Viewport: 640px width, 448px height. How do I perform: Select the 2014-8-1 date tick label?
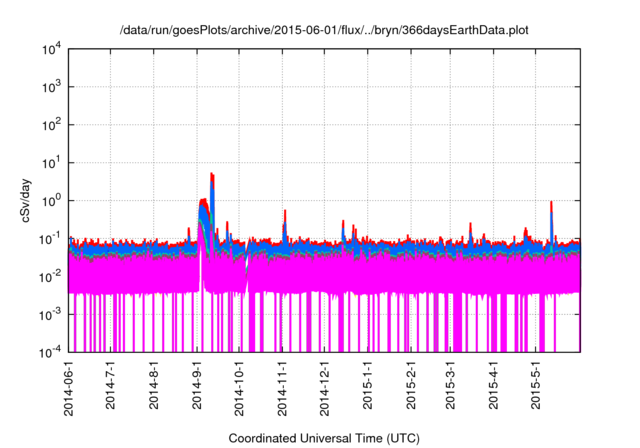tap(155, 386)
